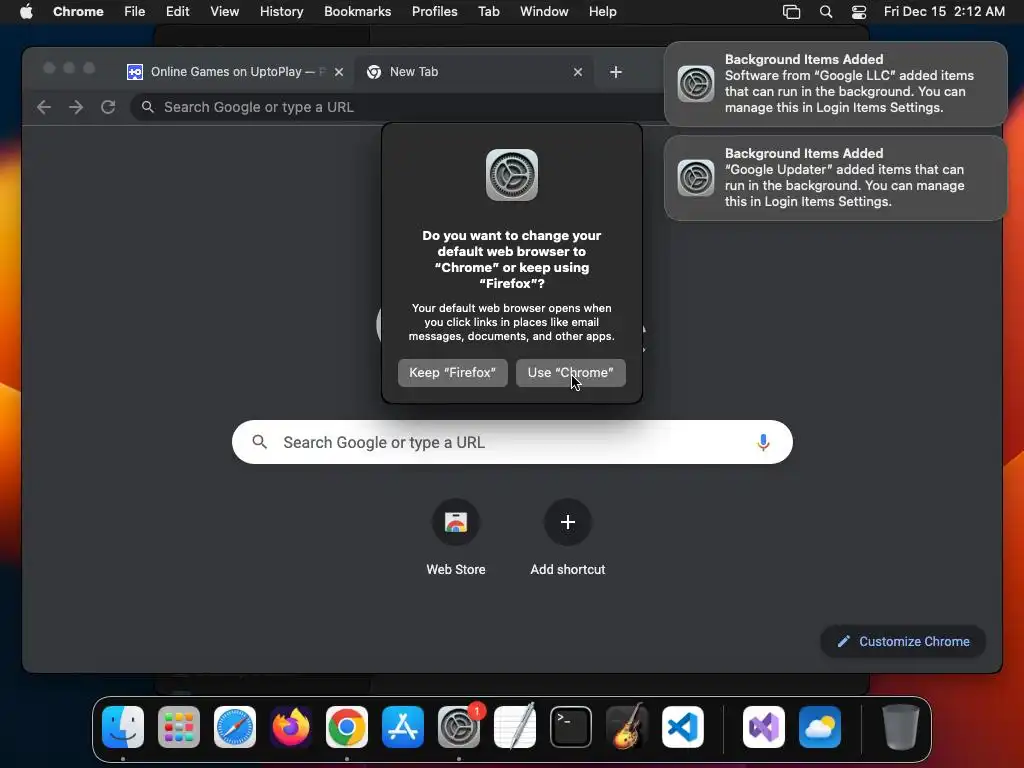Click the Use "Chrome" button
Image resolution: width=1024 pixels, height=768 pixels.
(570, 372)
